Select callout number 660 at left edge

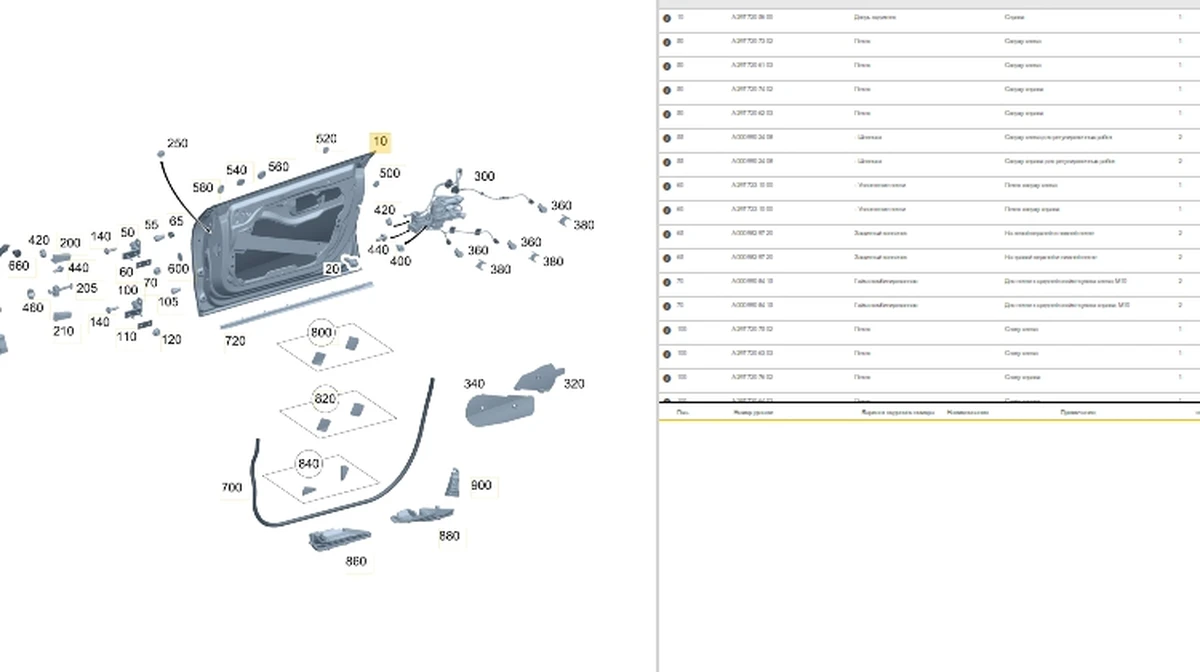click(19, 266)
